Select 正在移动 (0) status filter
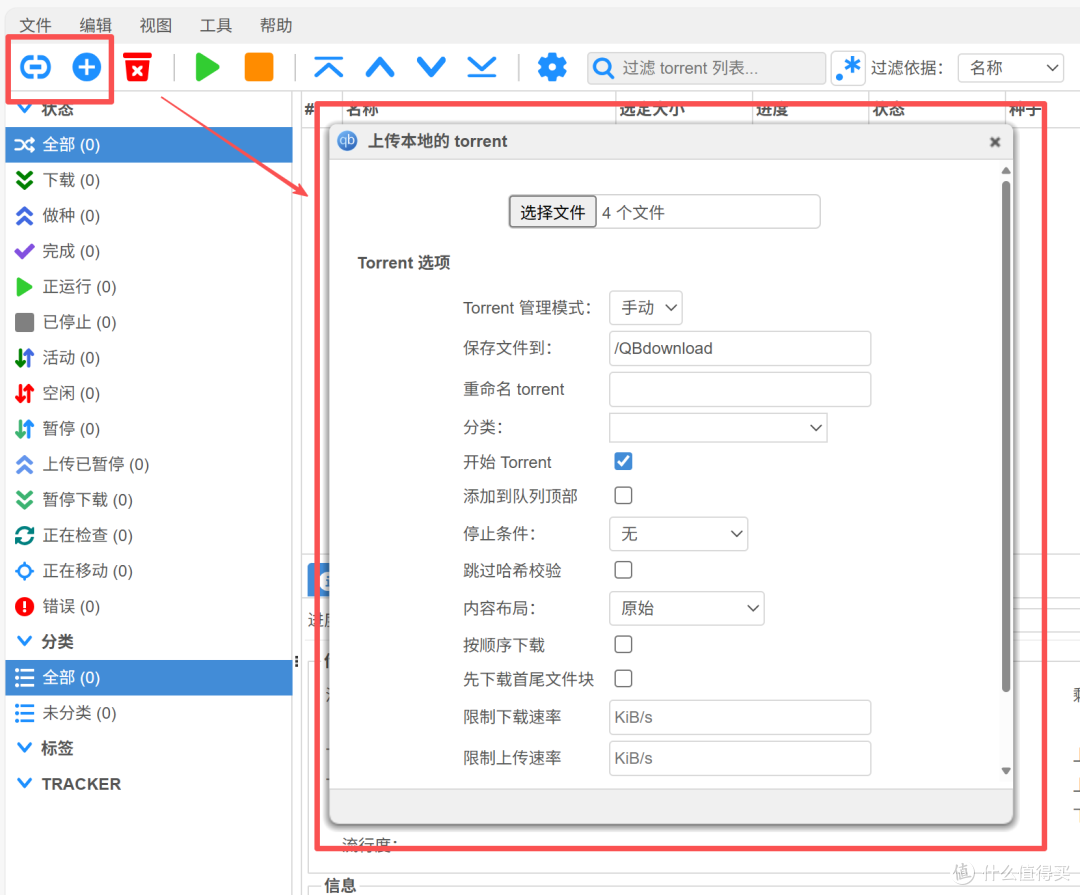 pyautogui.click(x=149, y=570)
